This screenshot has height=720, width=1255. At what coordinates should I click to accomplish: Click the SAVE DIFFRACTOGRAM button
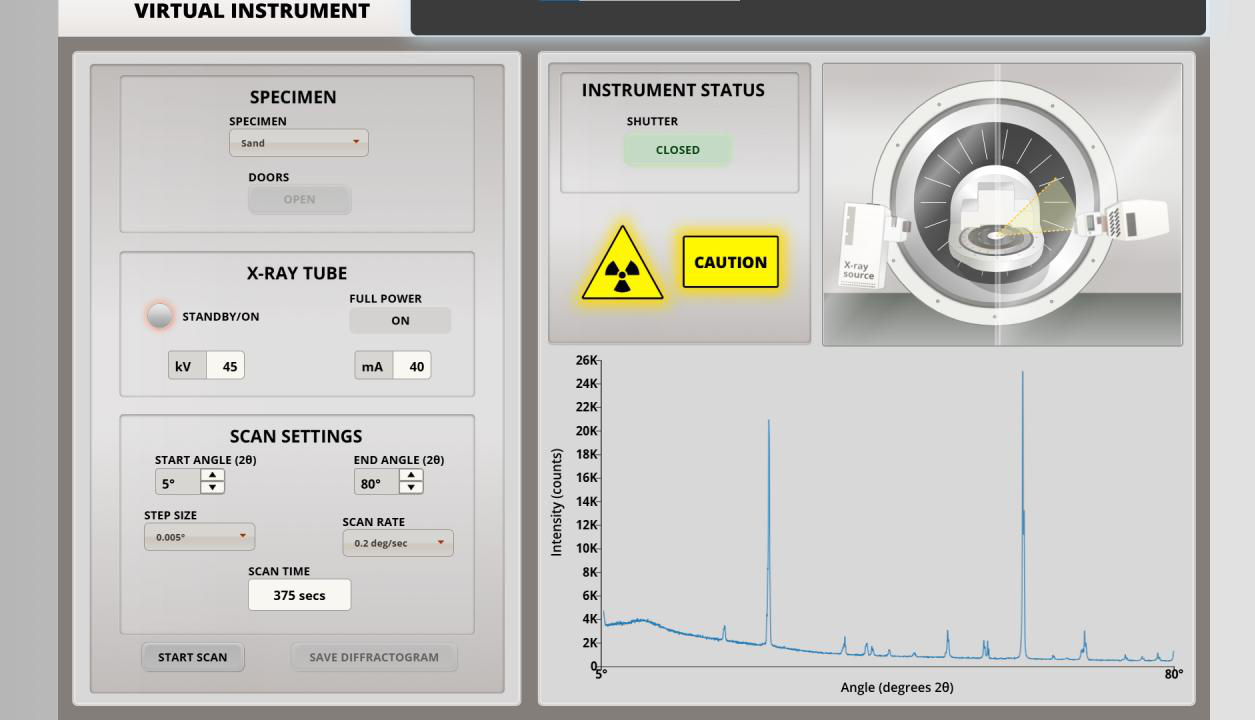click(x=374, y=657)
